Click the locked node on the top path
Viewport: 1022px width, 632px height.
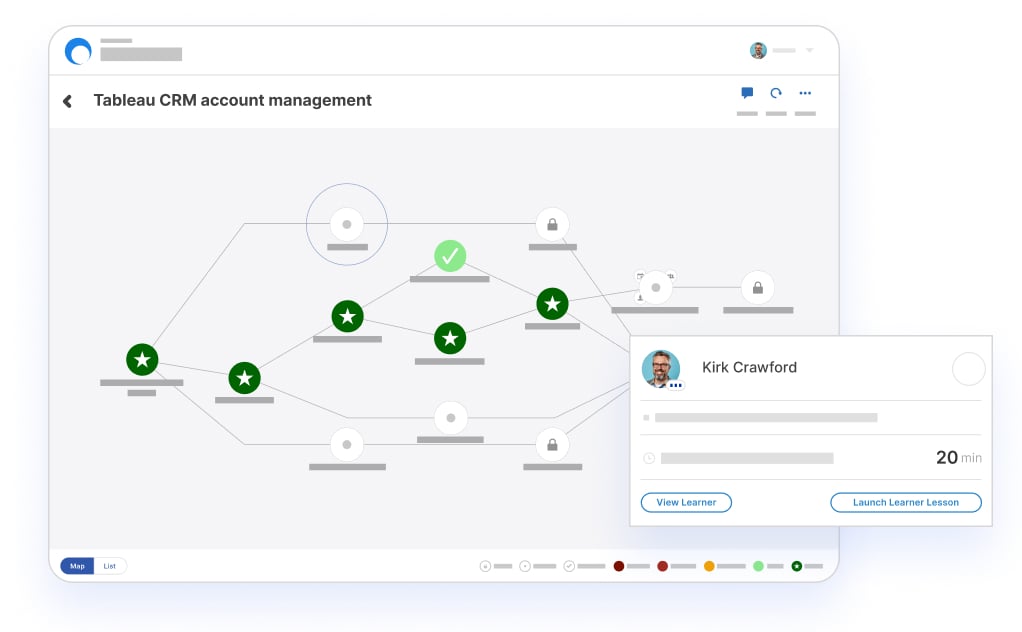tap(552, 224)
